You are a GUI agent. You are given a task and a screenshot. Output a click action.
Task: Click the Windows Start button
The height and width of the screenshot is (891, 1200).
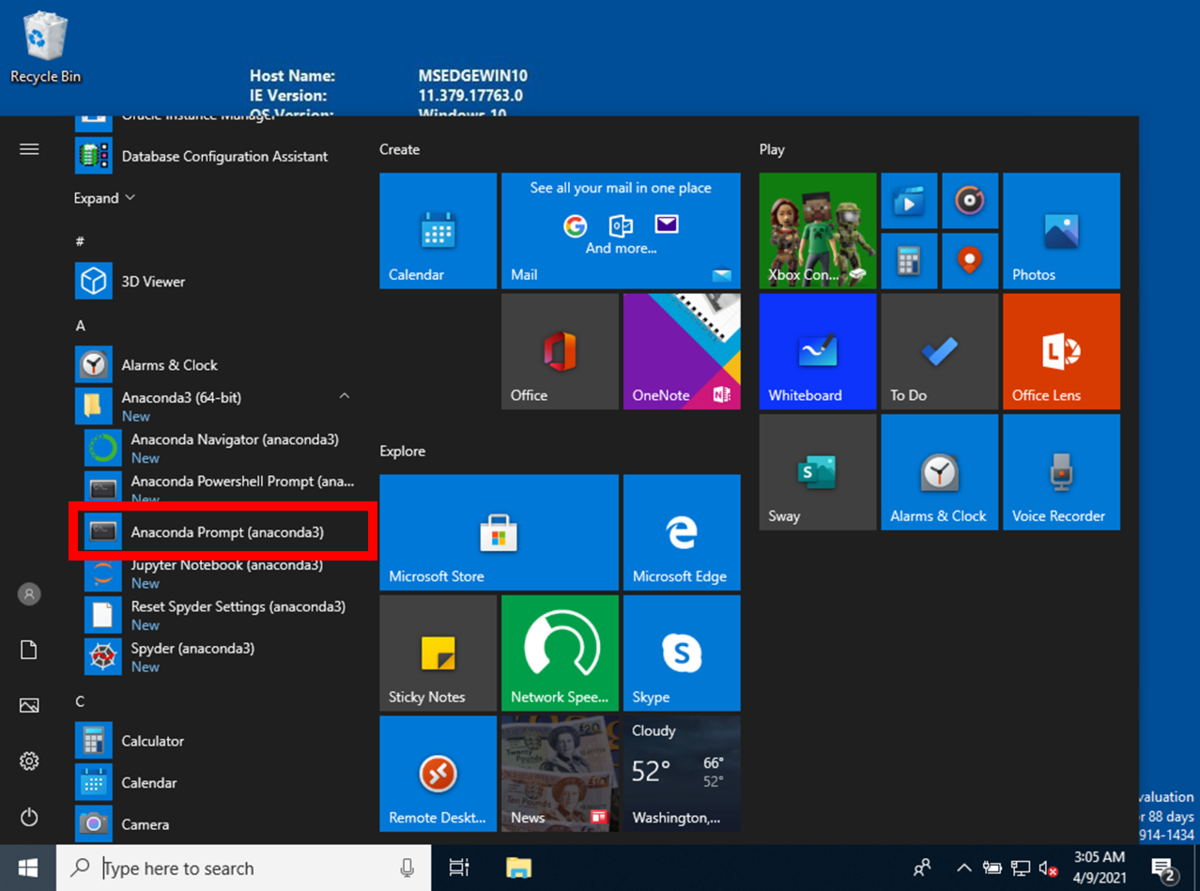[x=27, y=868]
